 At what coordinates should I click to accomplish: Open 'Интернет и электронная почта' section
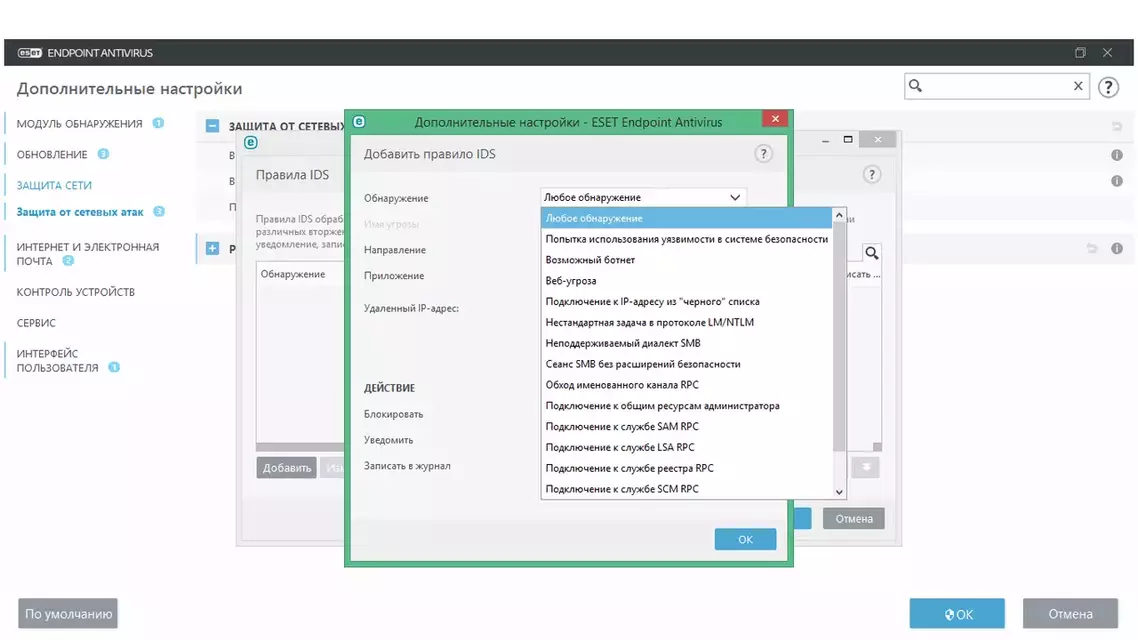[x=88, y=254]
